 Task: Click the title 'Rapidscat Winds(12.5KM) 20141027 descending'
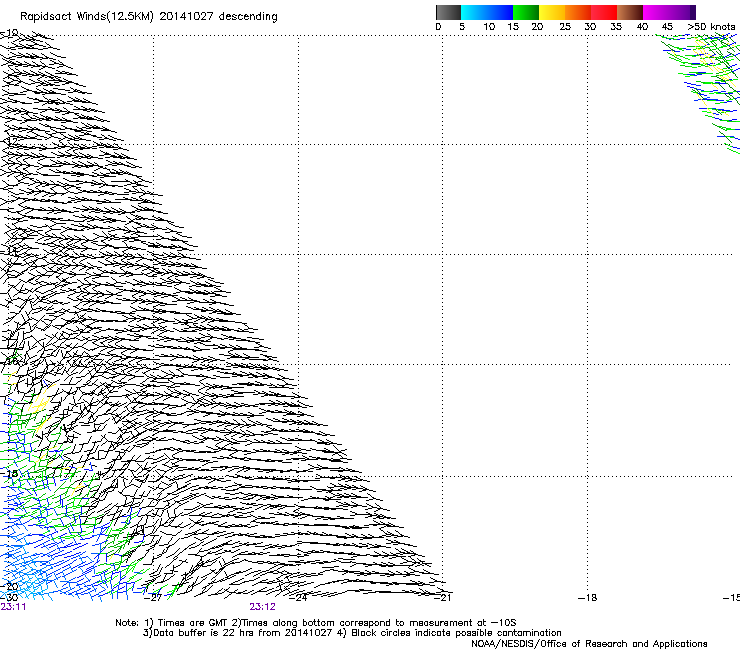tap(149, 17)
